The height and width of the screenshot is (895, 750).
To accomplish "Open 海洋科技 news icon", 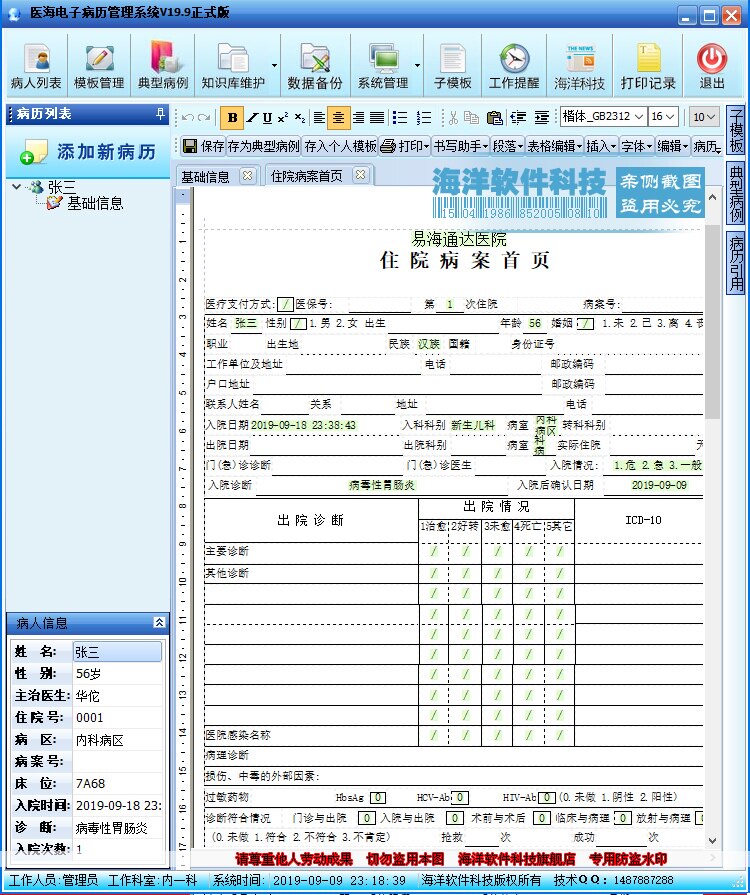I will 579,66.
